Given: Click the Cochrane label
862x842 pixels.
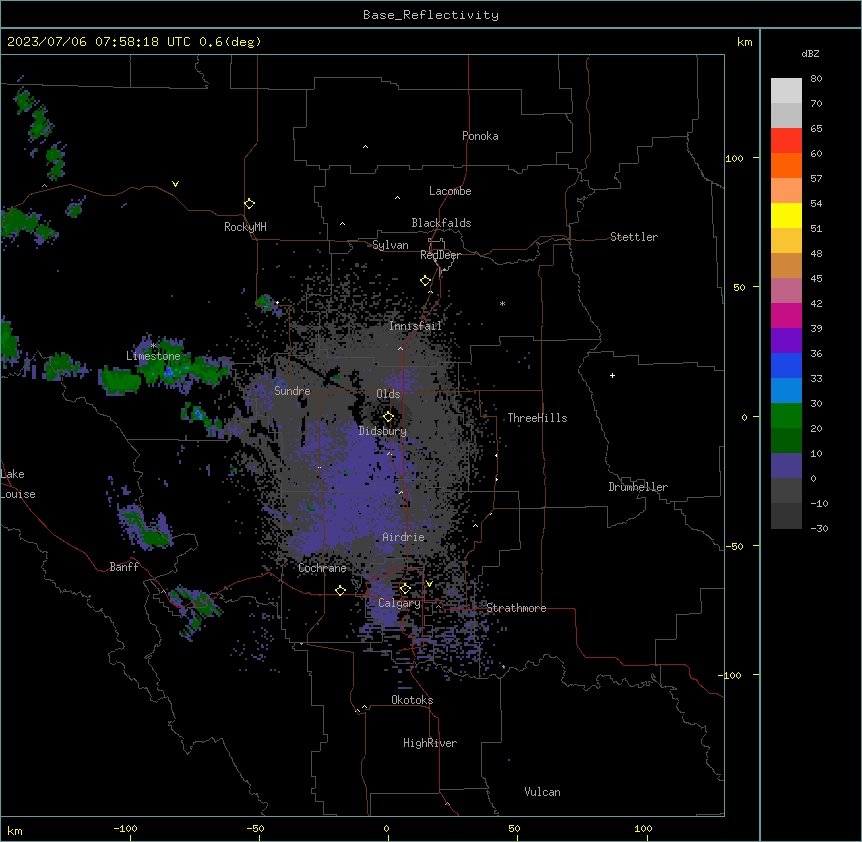Looking at the screenshot, I should pyautogui.click(x=322, y=568).
